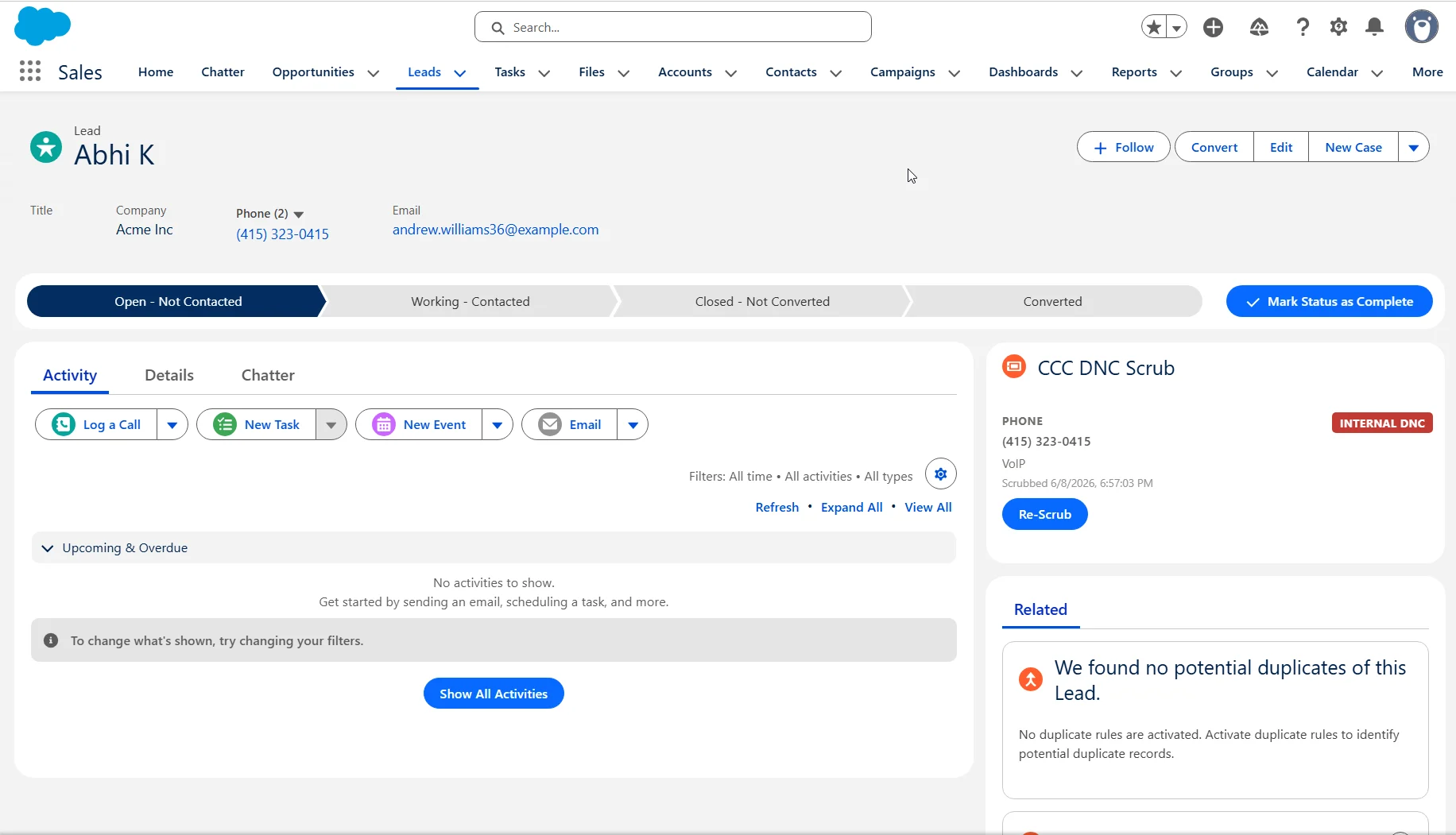Click the CCC DNC Scrub component icon
This screenshot has width=1456, height=835.
[x=1014, y=366]
